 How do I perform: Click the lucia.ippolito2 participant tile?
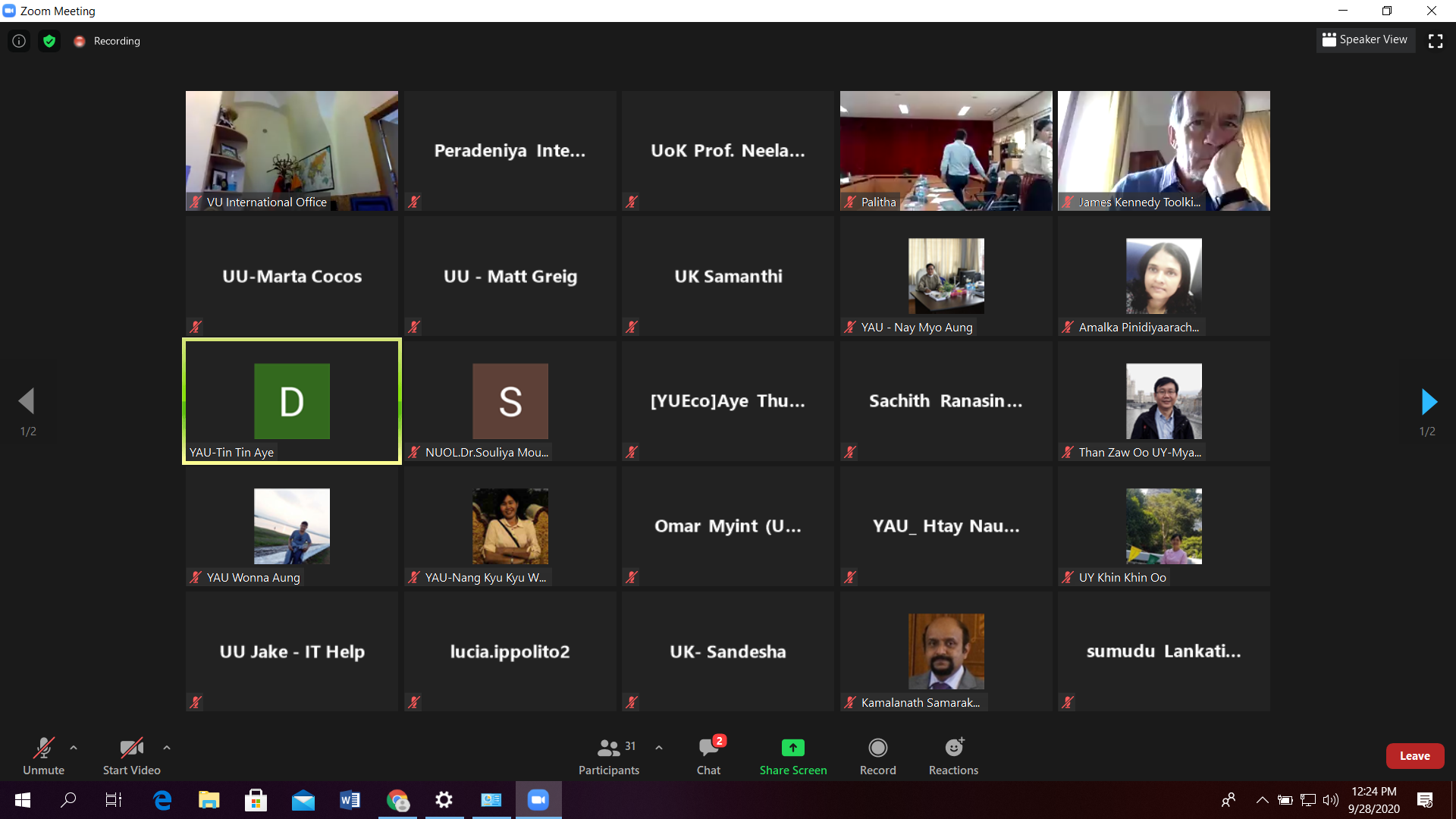(510, 651)
